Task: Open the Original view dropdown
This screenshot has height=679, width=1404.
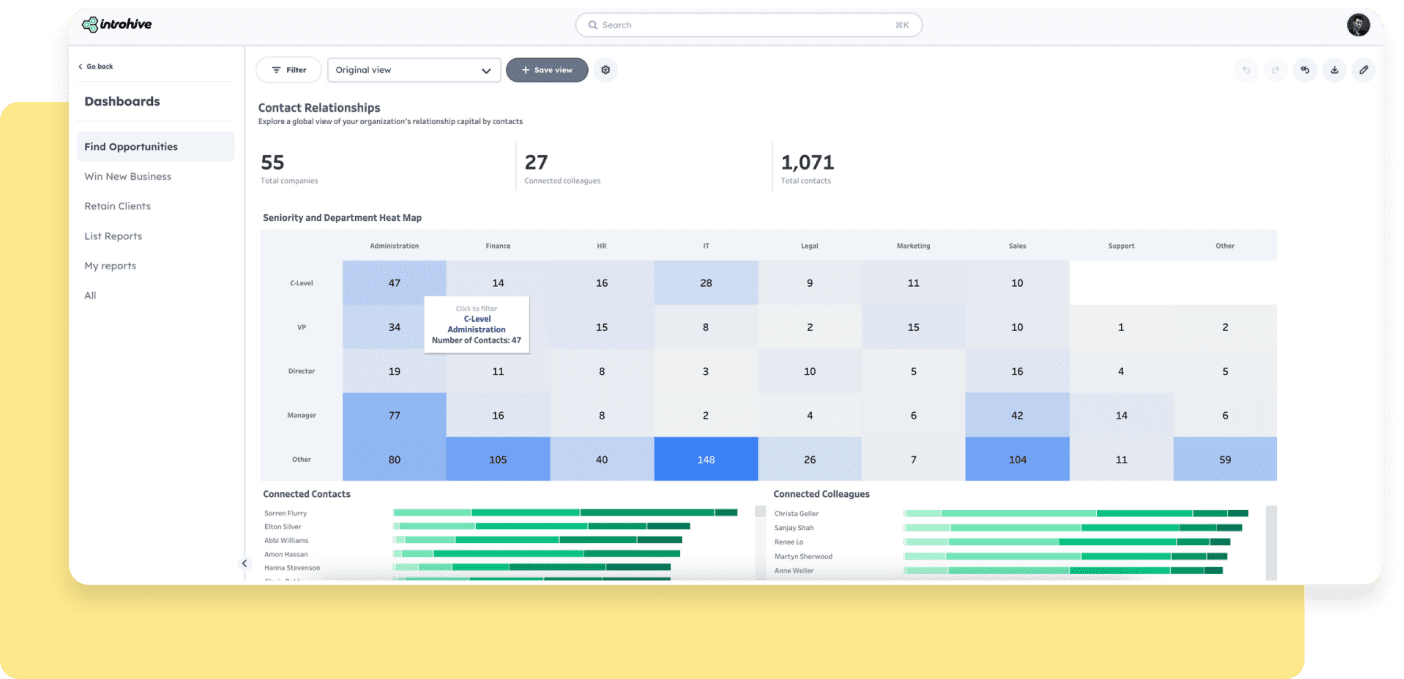Action: point(413,70)
